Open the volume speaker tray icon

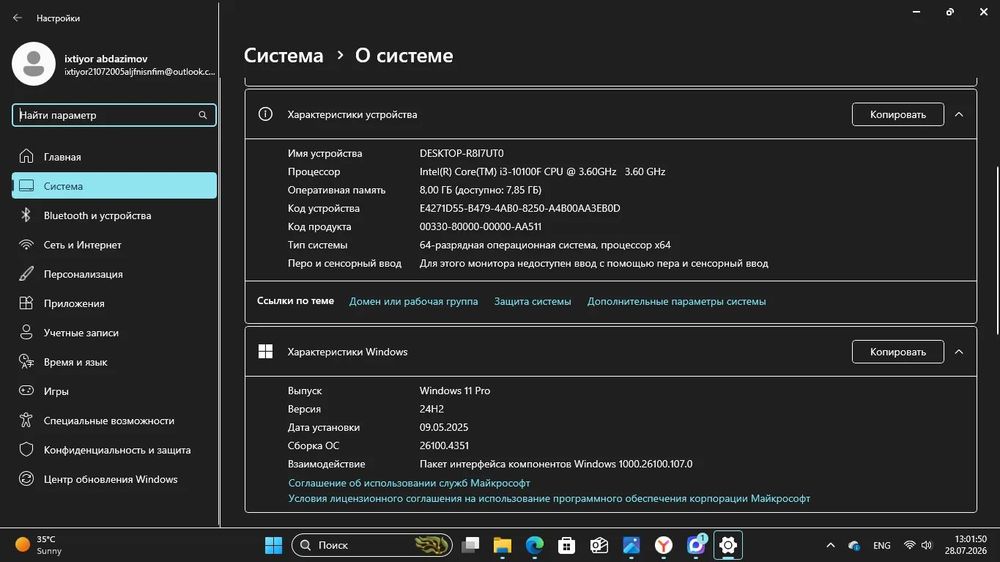click(x=927, y=545)
